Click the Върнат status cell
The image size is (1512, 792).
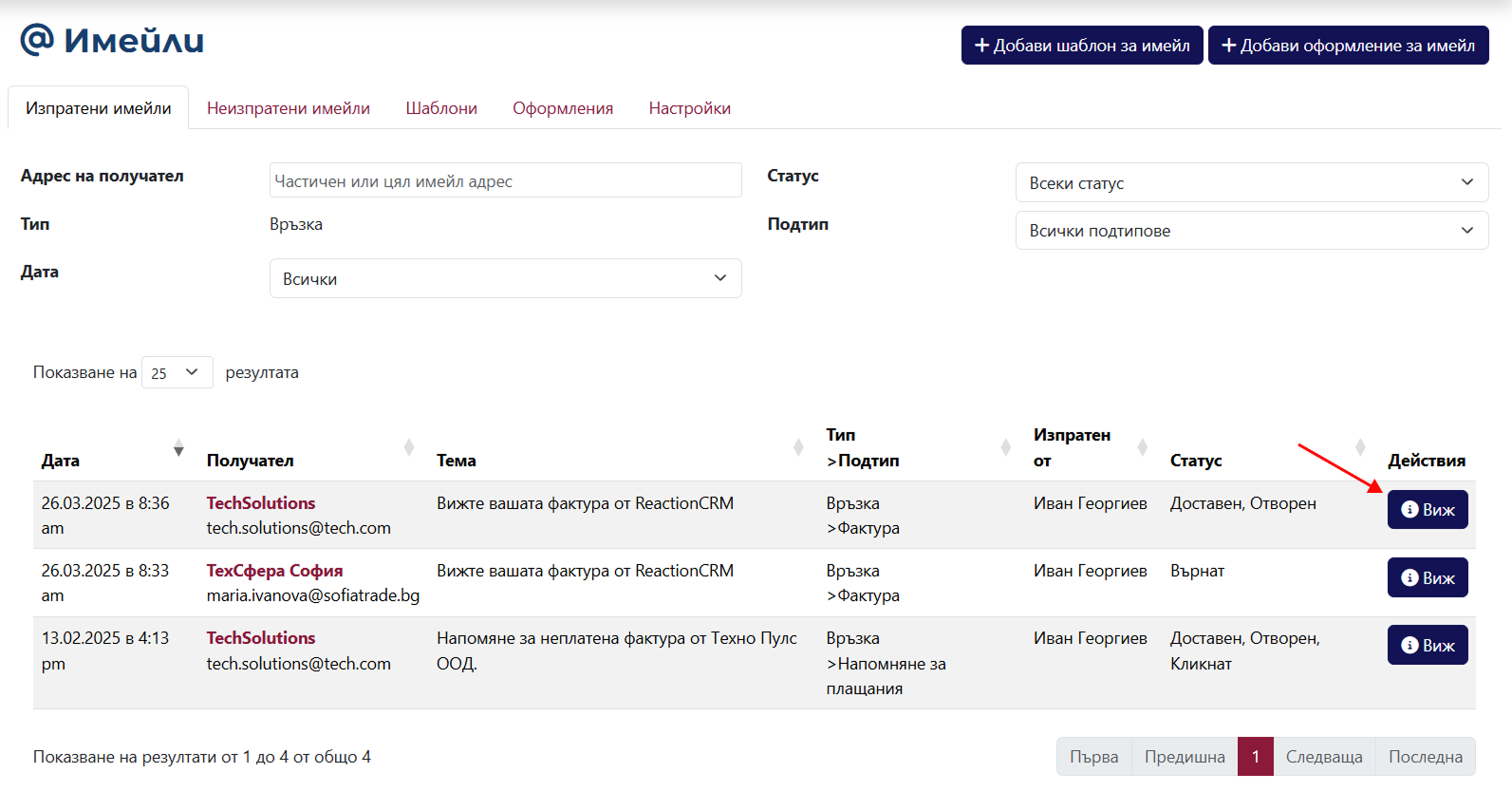[x=1198, y=571]
